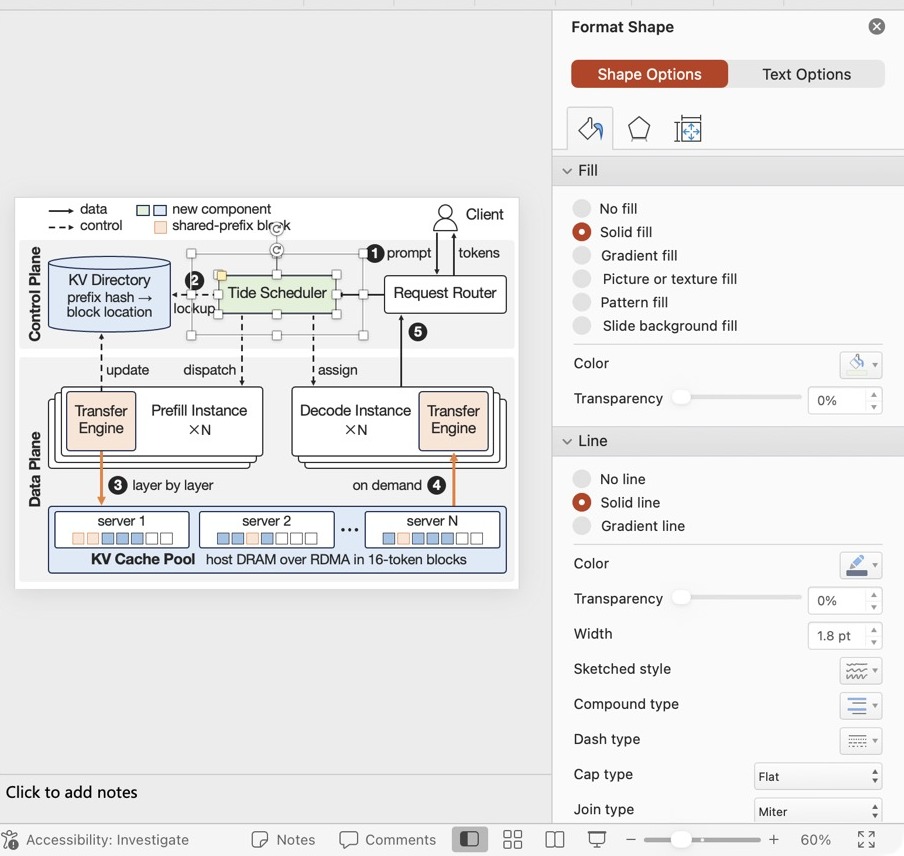Open the Fill & Line tab icon

[590, 129]
